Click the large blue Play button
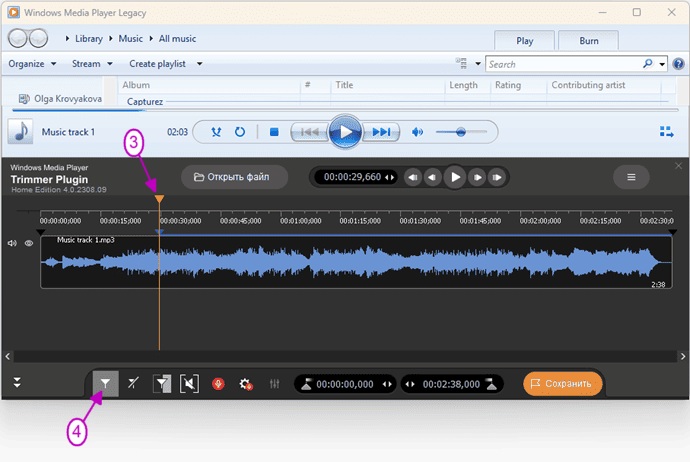This screenshot has width=690, height=462. [345, 132]
